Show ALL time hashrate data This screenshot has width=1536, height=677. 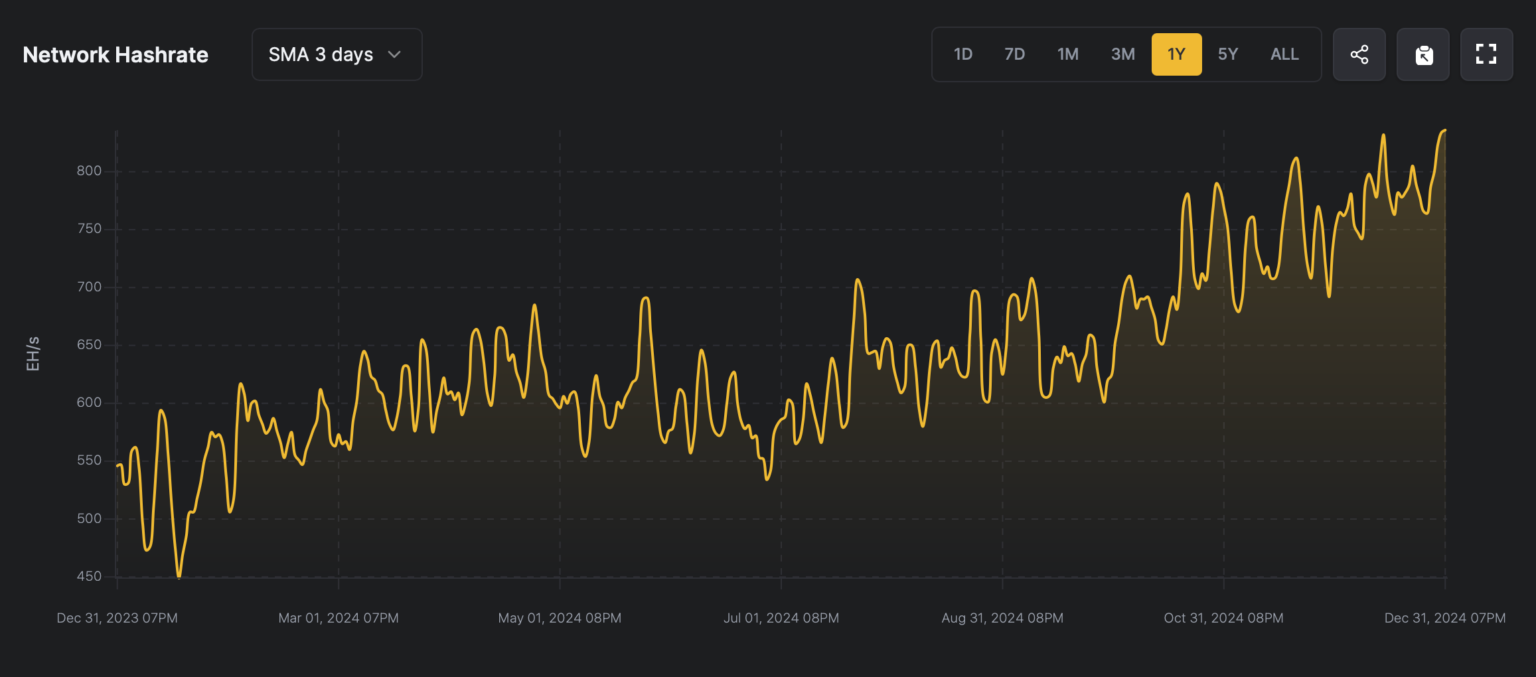pyautogui.click(x=1284, y=54)
